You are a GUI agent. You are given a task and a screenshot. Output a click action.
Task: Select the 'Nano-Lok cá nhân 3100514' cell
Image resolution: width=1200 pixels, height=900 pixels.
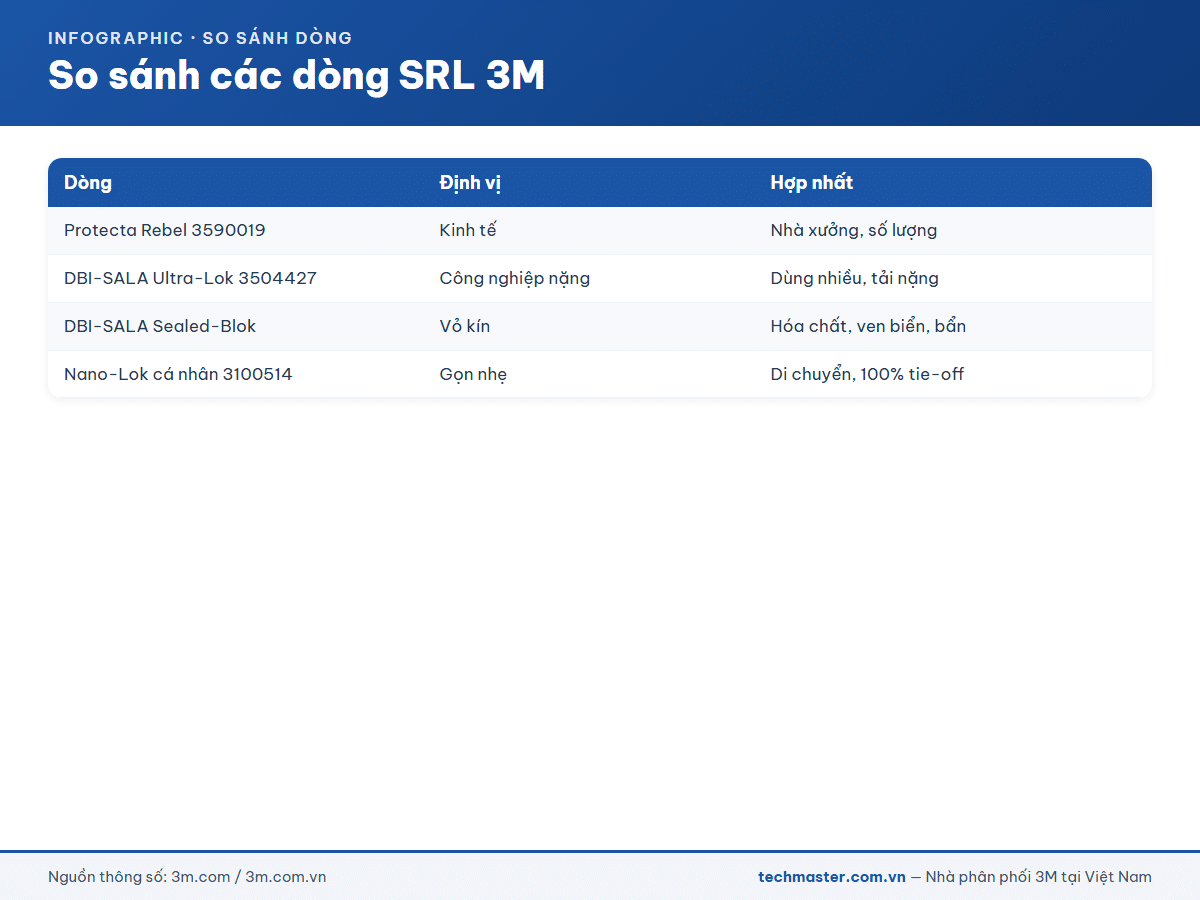click(236, 374)
